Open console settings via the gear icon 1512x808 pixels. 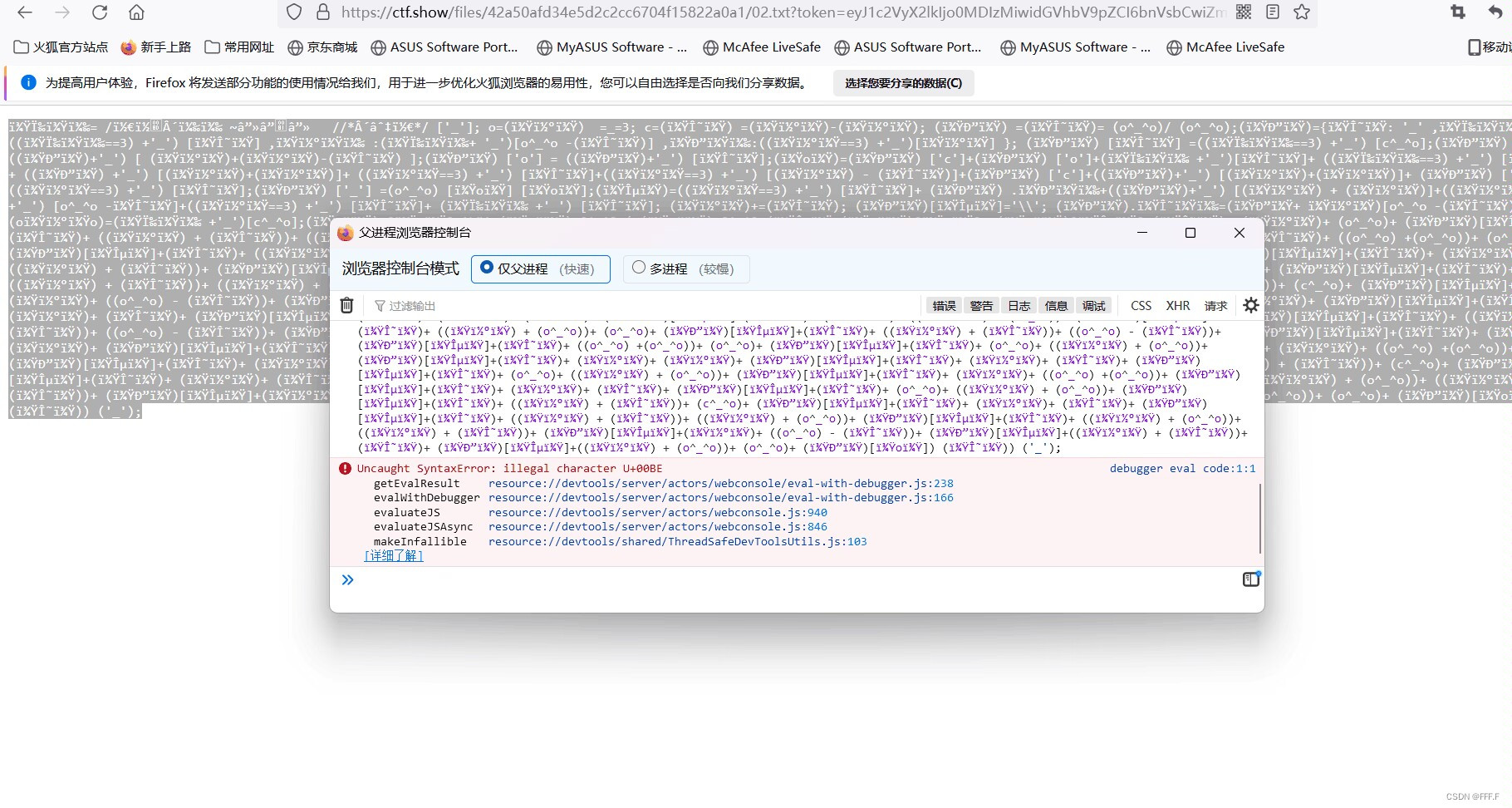1250,305
